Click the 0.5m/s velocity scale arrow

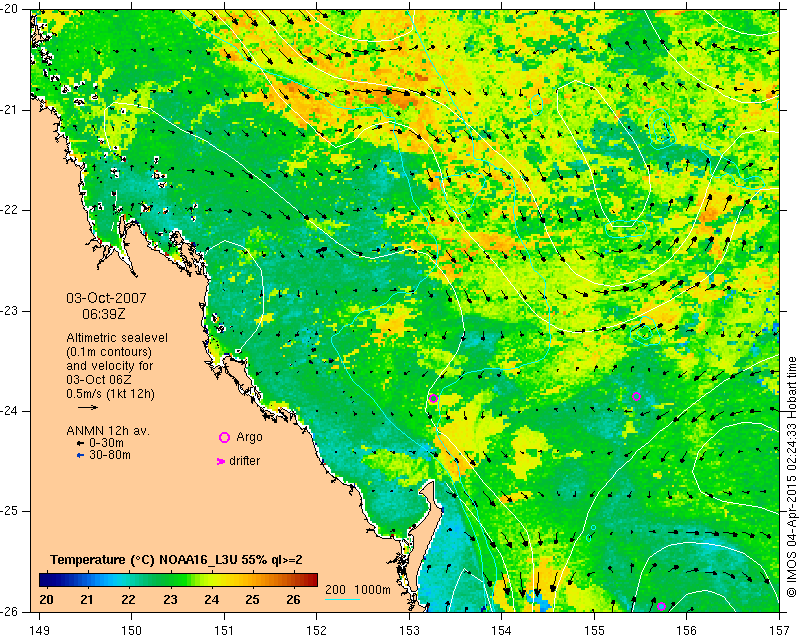88,407
